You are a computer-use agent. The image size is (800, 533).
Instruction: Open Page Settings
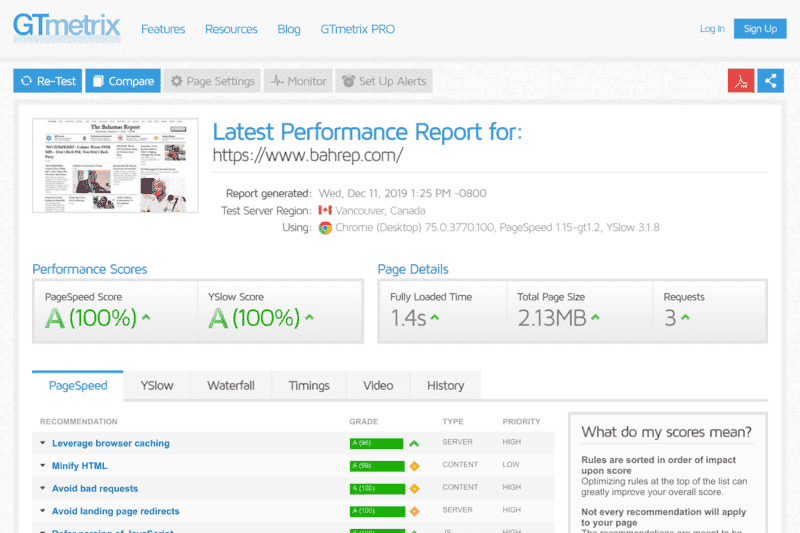[x=212, y=81]
